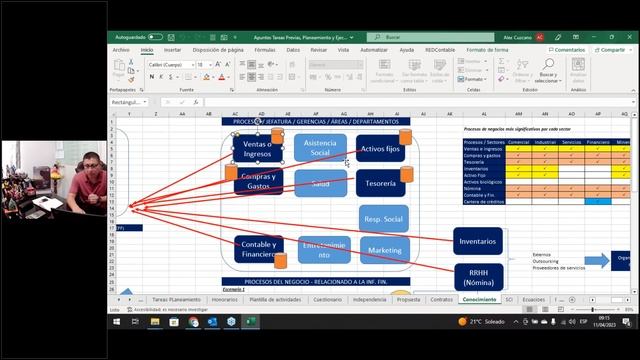Open the Cuestionario sheet tab
Viewport: 640px width, 360px height.
[327, 300]
